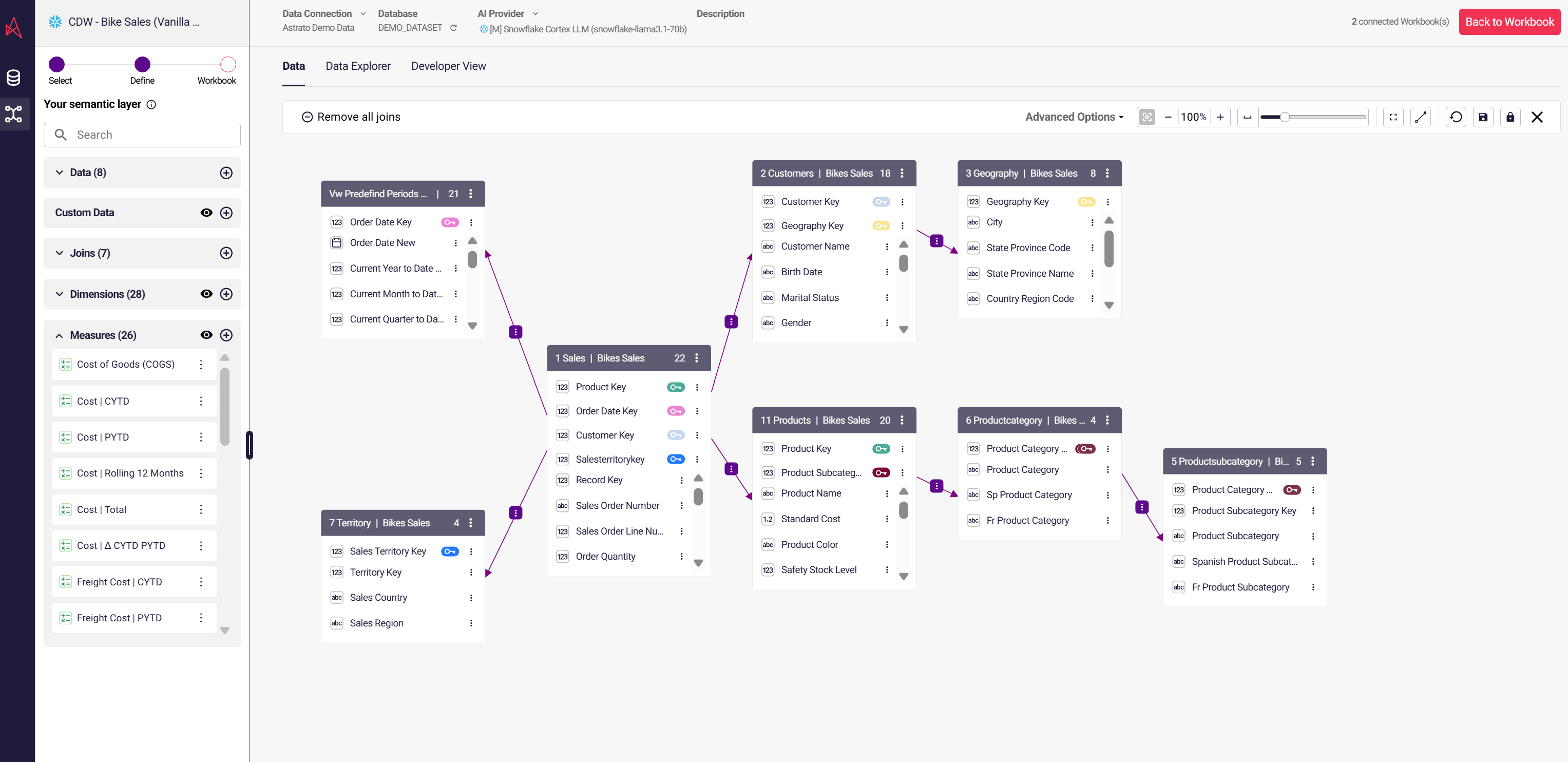Switch to the Developer View tab

click(x=448, y=66)
